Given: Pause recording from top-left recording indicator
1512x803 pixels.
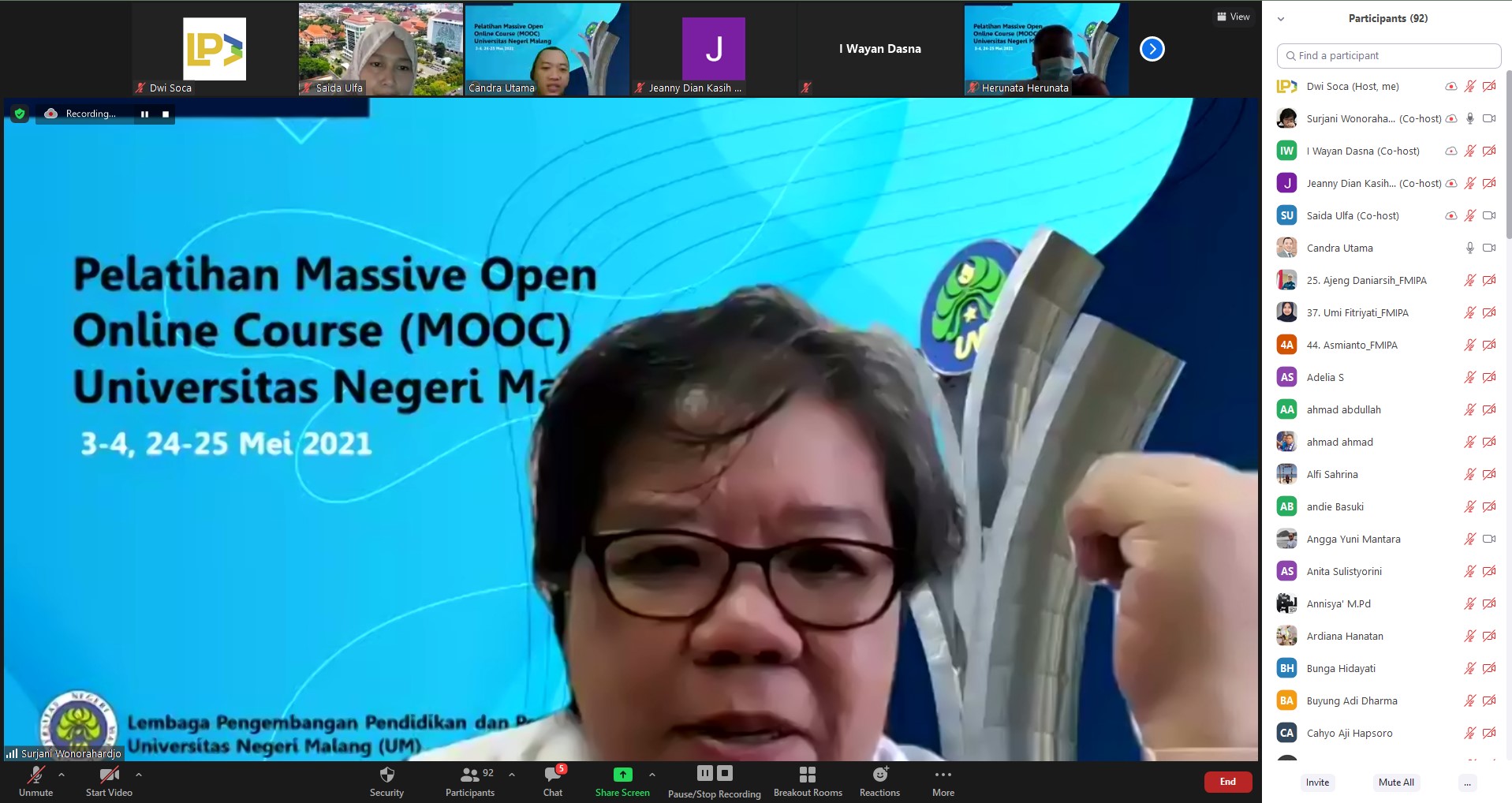Looking at the screenshot, I should tap(144, 114).
